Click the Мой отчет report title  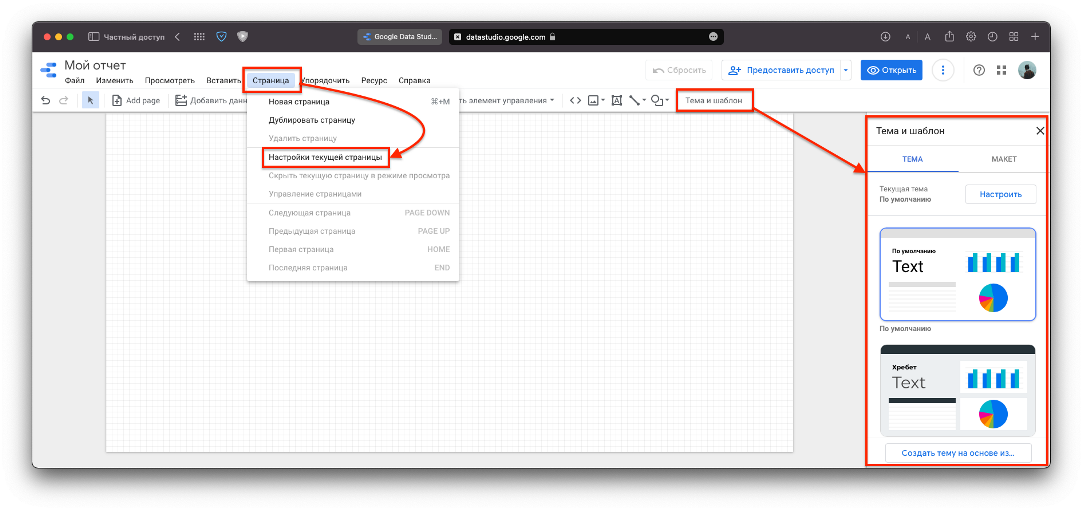tap(95, 65)
